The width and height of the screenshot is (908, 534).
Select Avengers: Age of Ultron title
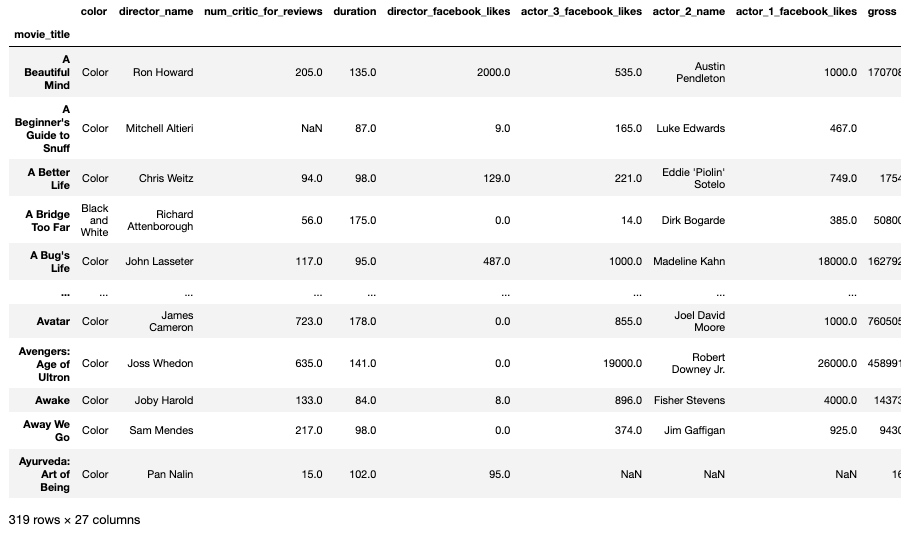44,364
